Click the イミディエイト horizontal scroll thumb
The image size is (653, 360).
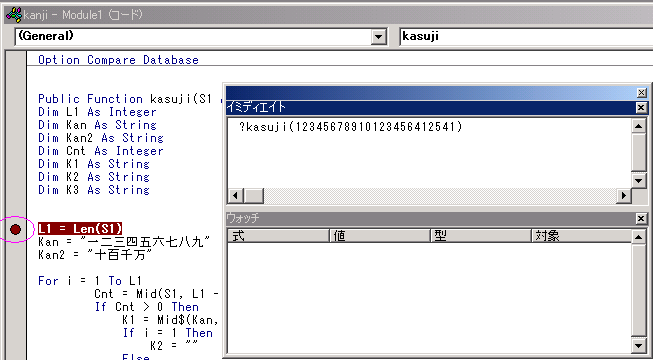(x=253, y=195)
